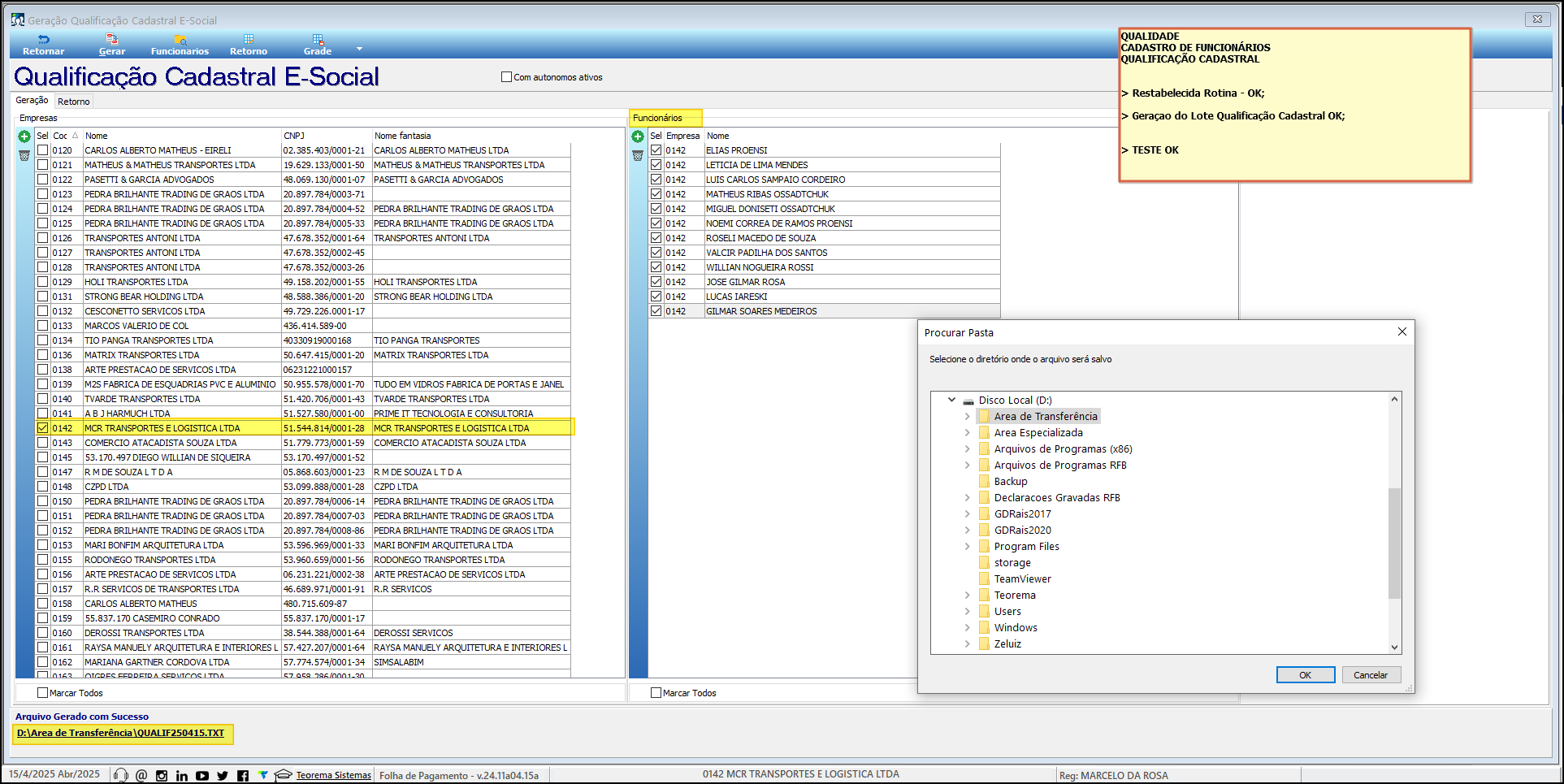Select the Users folder in the tree

[1007, 611]
